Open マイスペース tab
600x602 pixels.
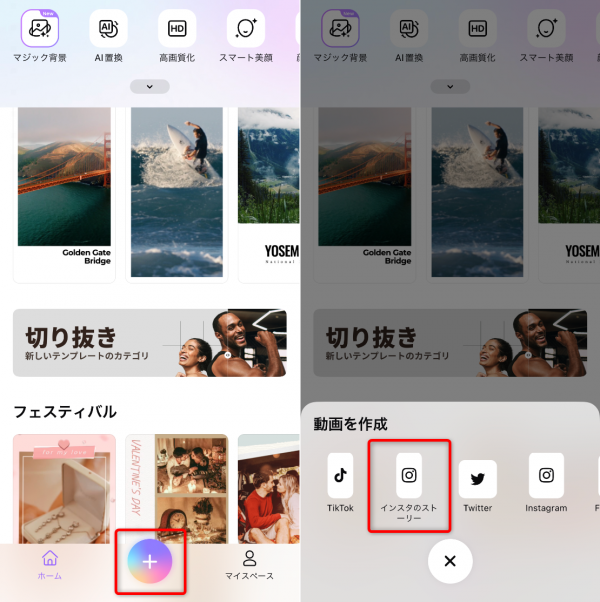click(250, 564)
